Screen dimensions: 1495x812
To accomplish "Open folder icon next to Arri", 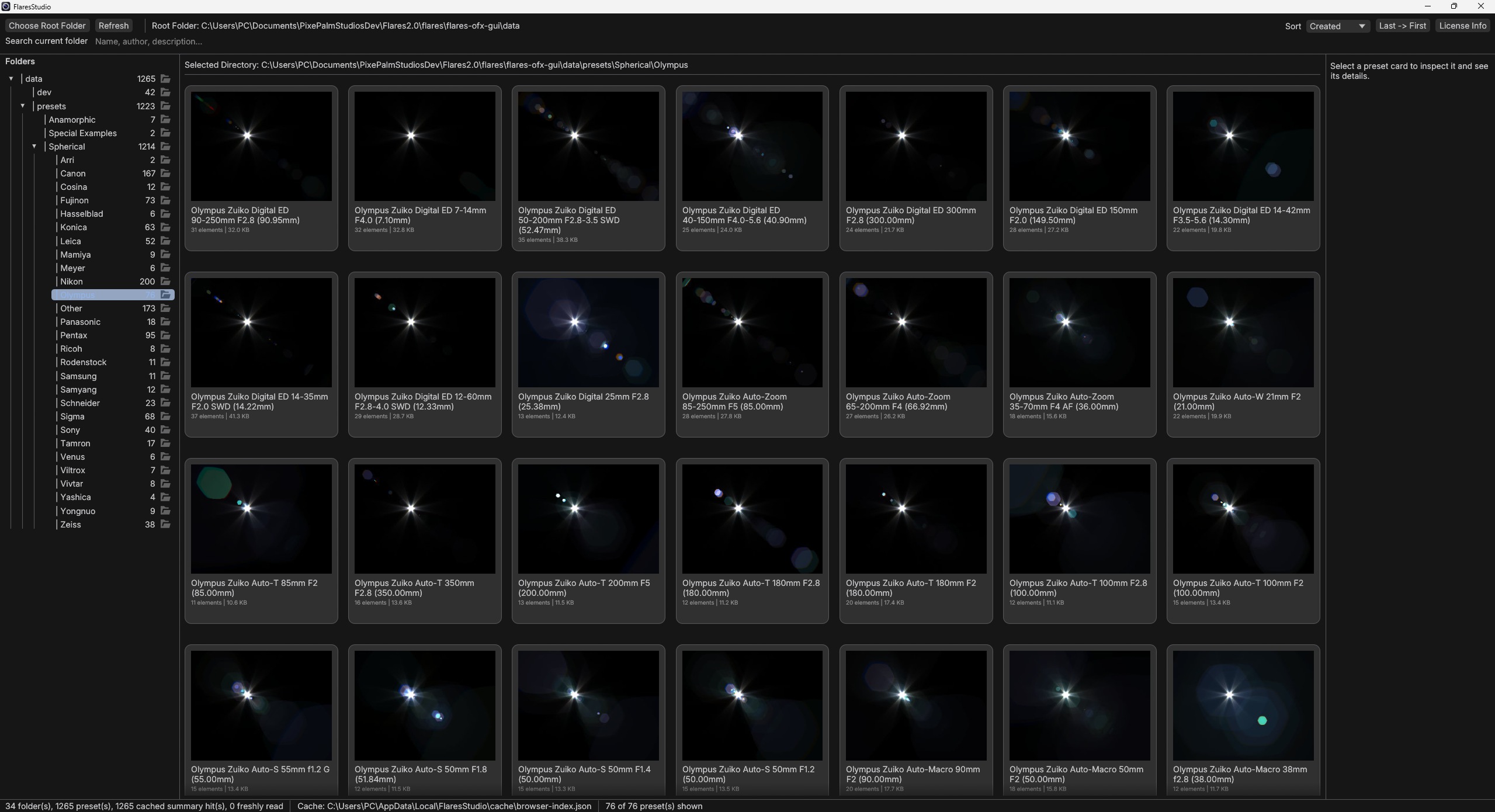I will [x=165, y=160].
